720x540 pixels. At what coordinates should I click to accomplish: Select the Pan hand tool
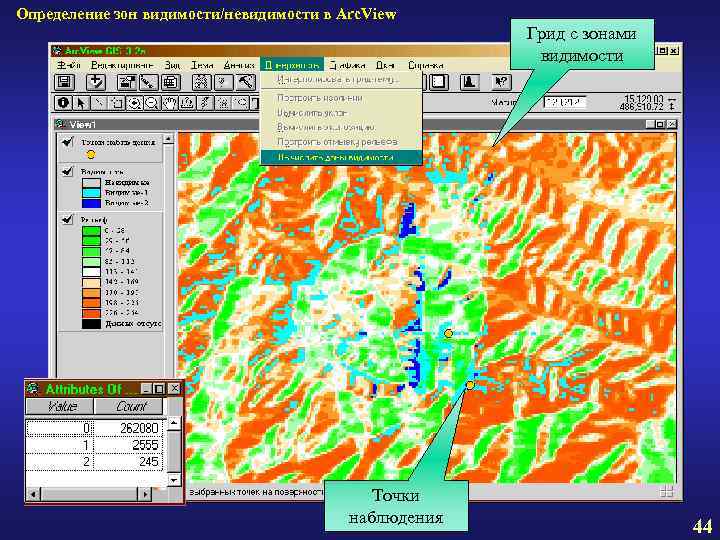pos(169,103)
